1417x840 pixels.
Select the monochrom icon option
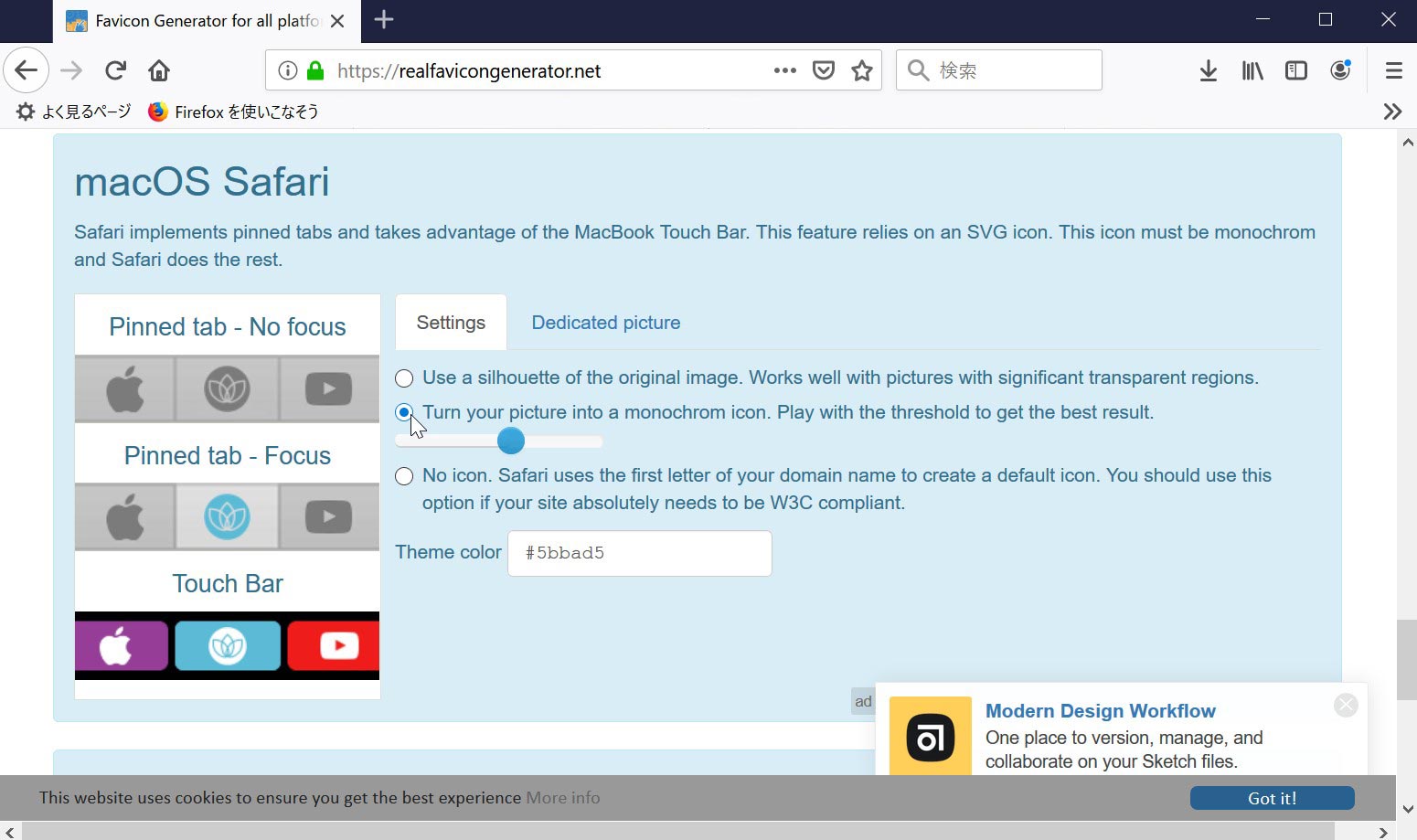[x=404, y=413]
